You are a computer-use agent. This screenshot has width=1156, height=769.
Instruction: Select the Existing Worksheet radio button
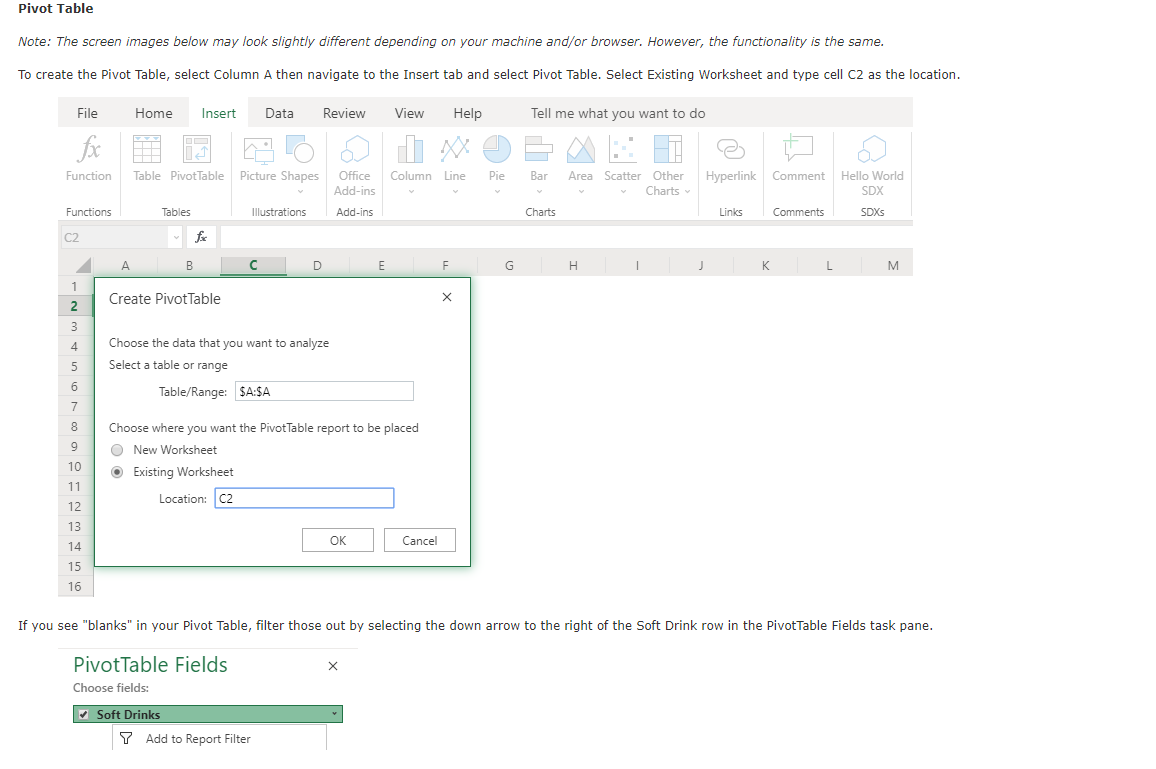tap(117, 471)
